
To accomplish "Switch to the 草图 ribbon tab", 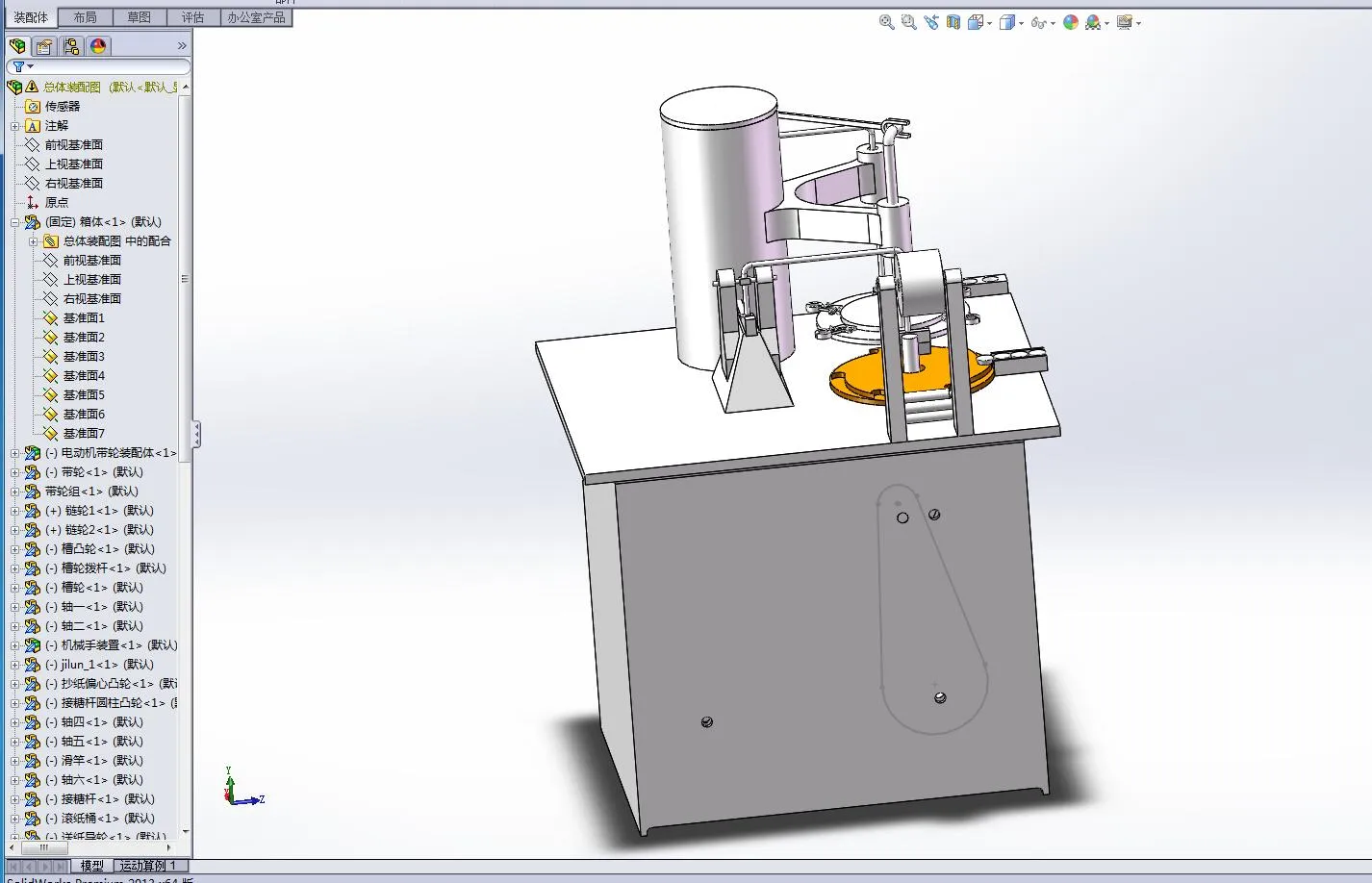I will tap(139, 17).
